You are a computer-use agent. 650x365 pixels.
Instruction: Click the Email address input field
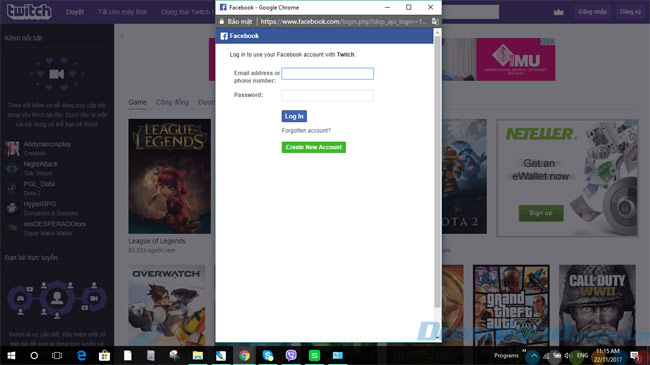[x=327, y=74]
